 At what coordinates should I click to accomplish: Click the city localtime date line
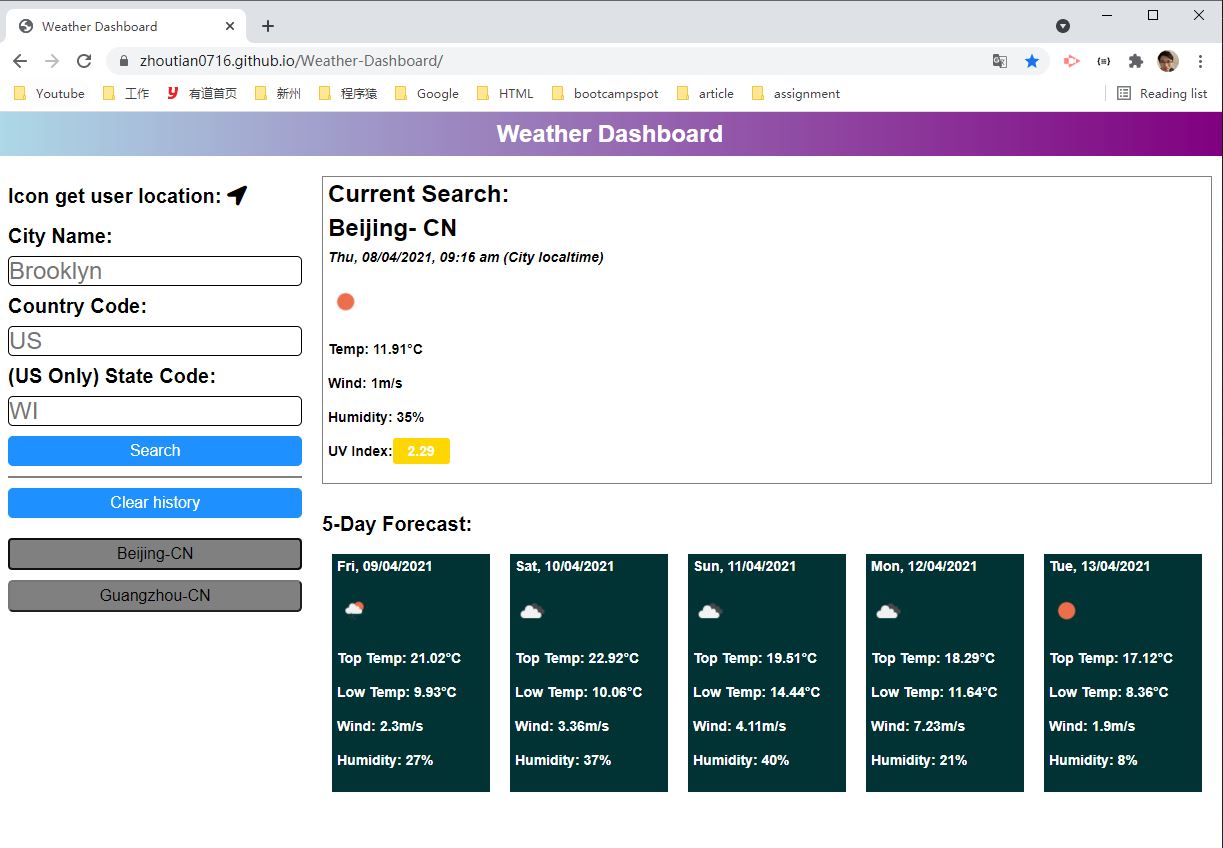pyautogui.click(x=466, y=257)
